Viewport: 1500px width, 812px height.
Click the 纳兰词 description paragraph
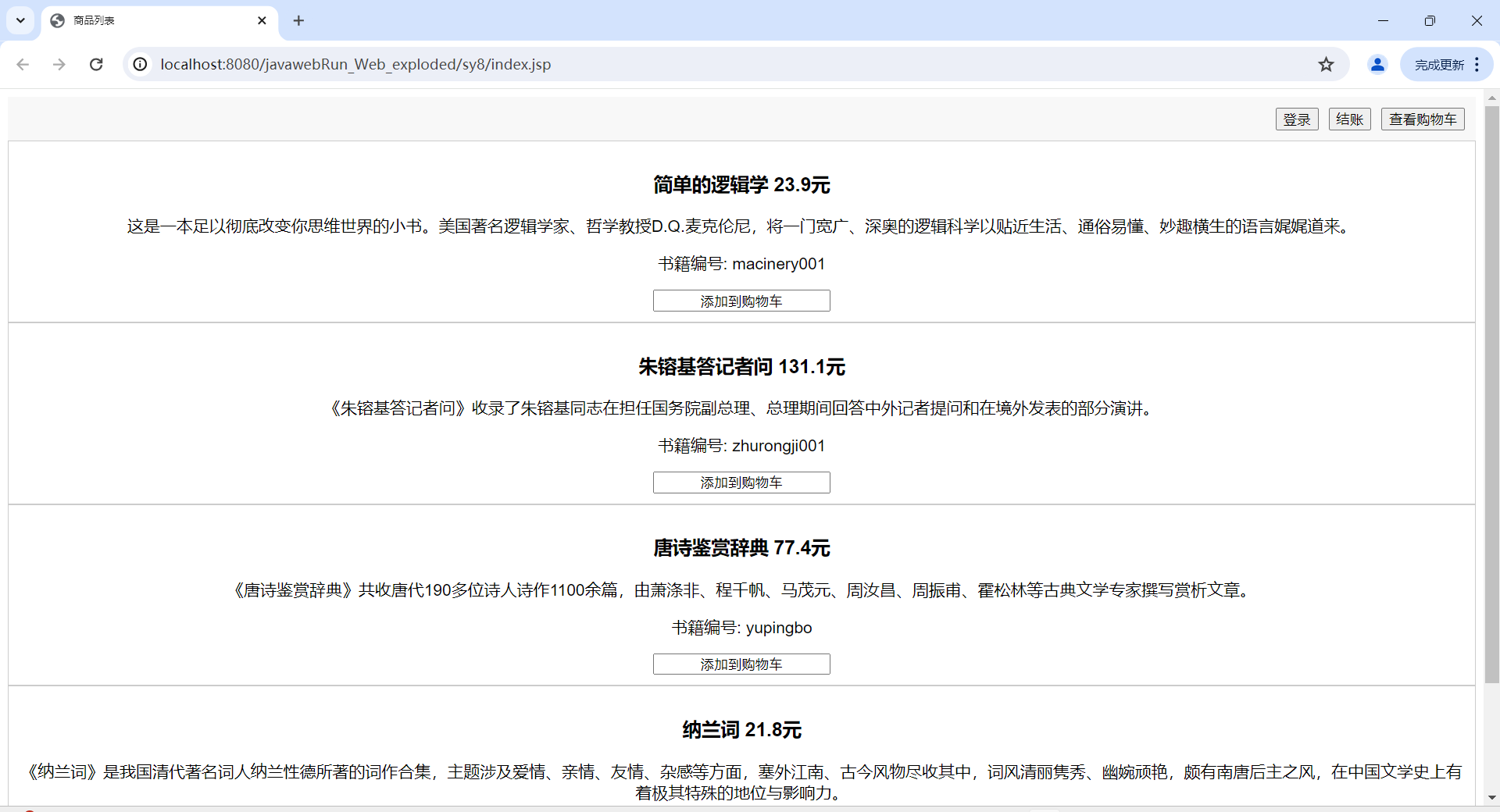coord(741,782)
